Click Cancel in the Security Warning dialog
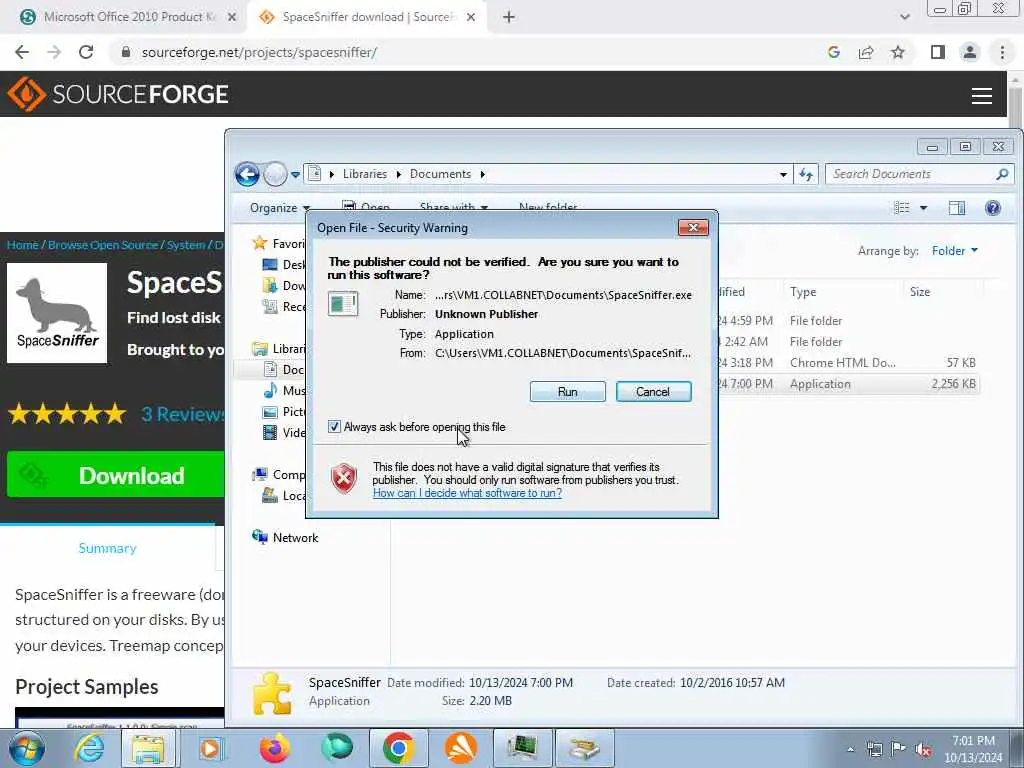 (x=653, y=392)
